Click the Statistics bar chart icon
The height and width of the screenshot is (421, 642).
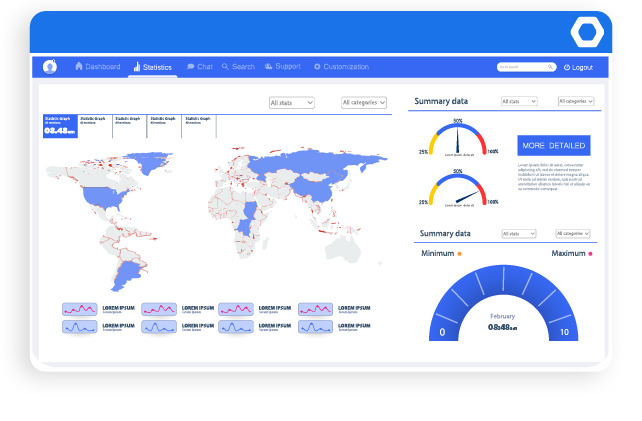[137, 67]
